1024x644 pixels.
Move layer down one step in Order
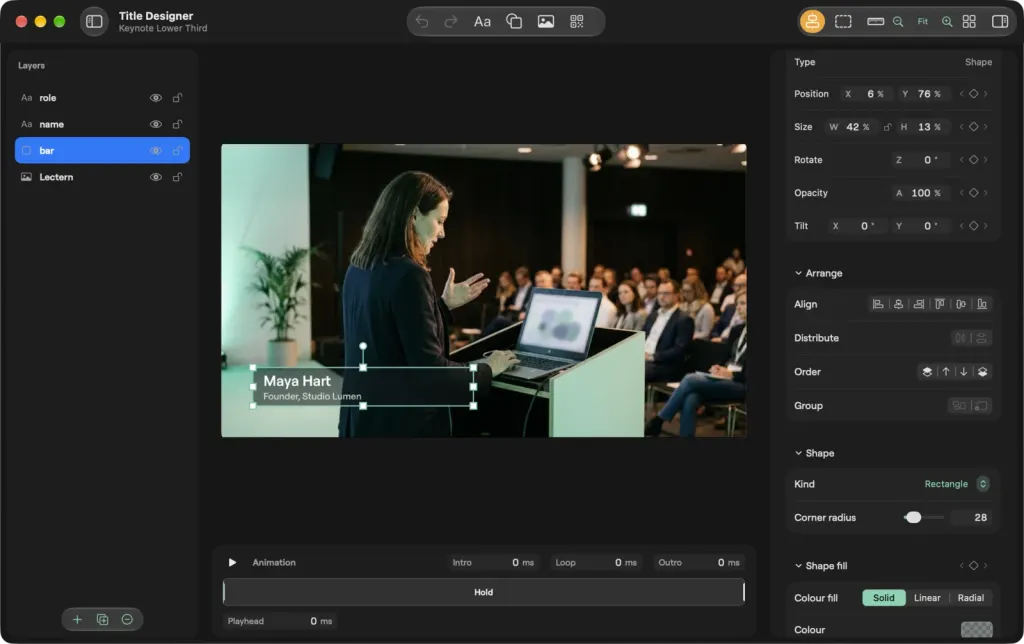[x=963, y=372]
